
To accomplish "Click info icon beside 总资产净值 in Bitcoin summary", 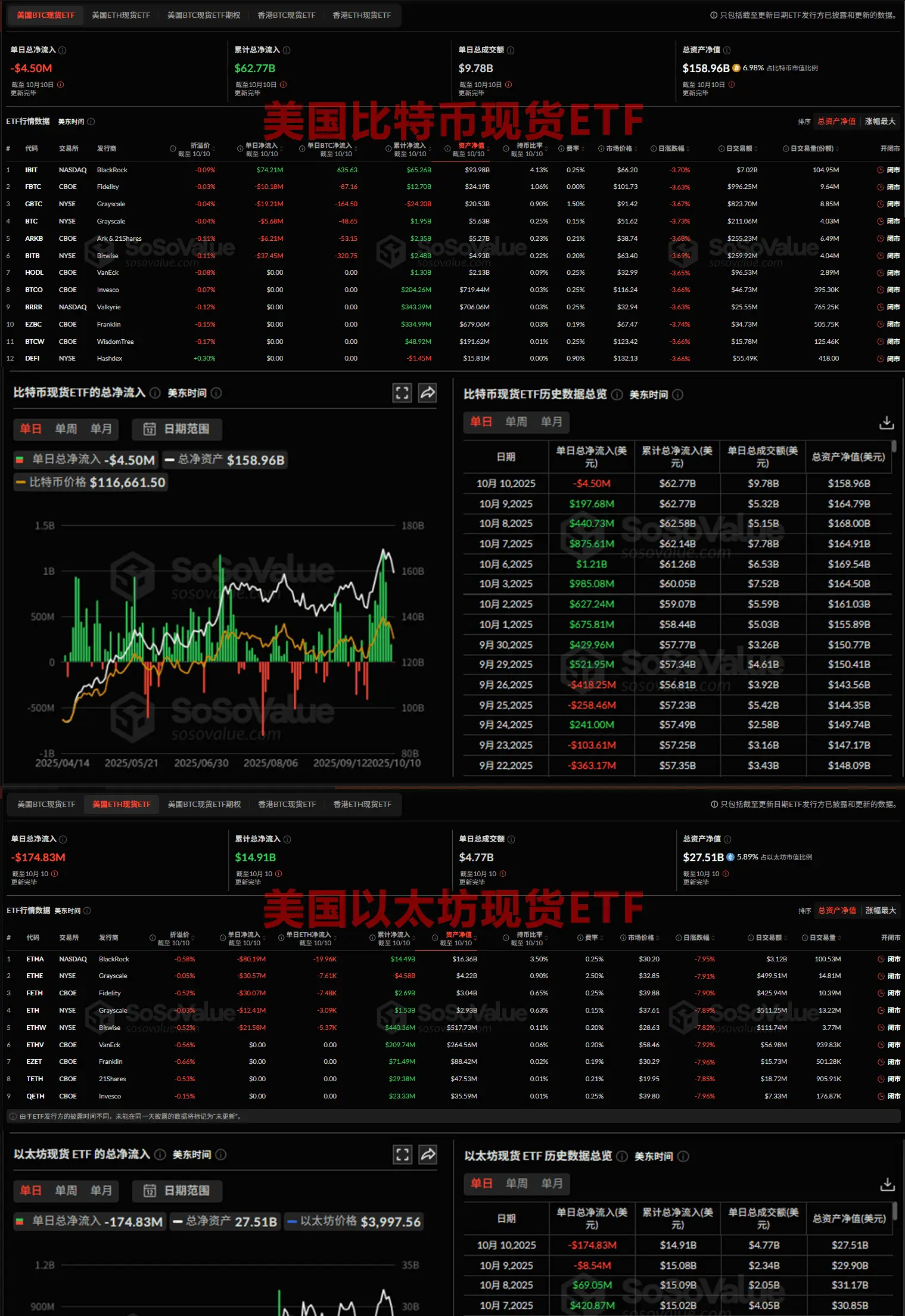I will click(727, 50).
